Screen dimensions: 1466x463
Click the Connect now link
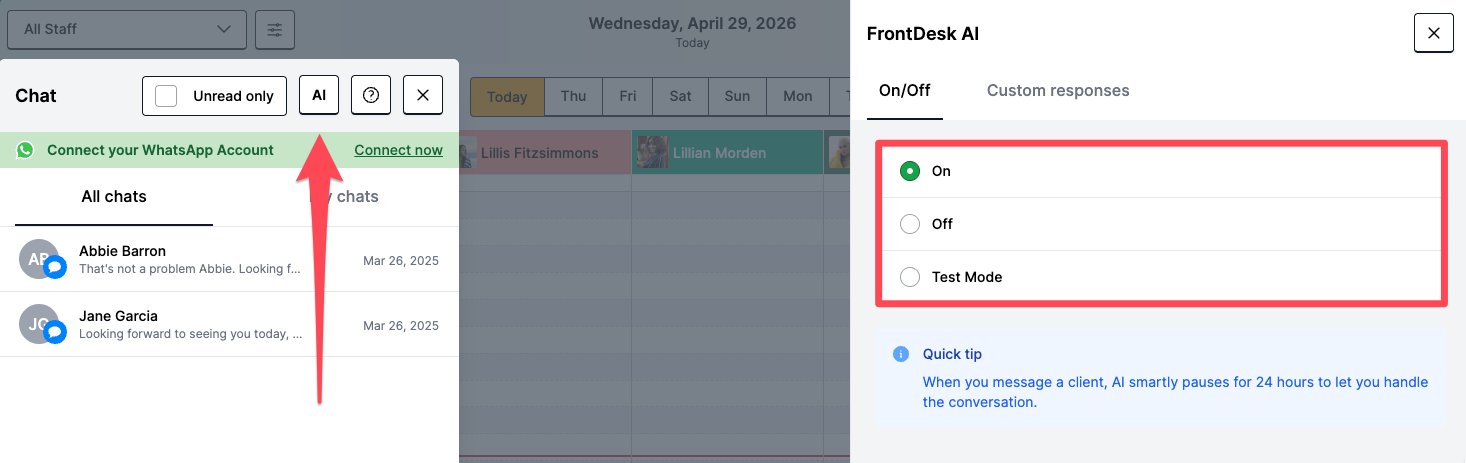pos(398,150)
